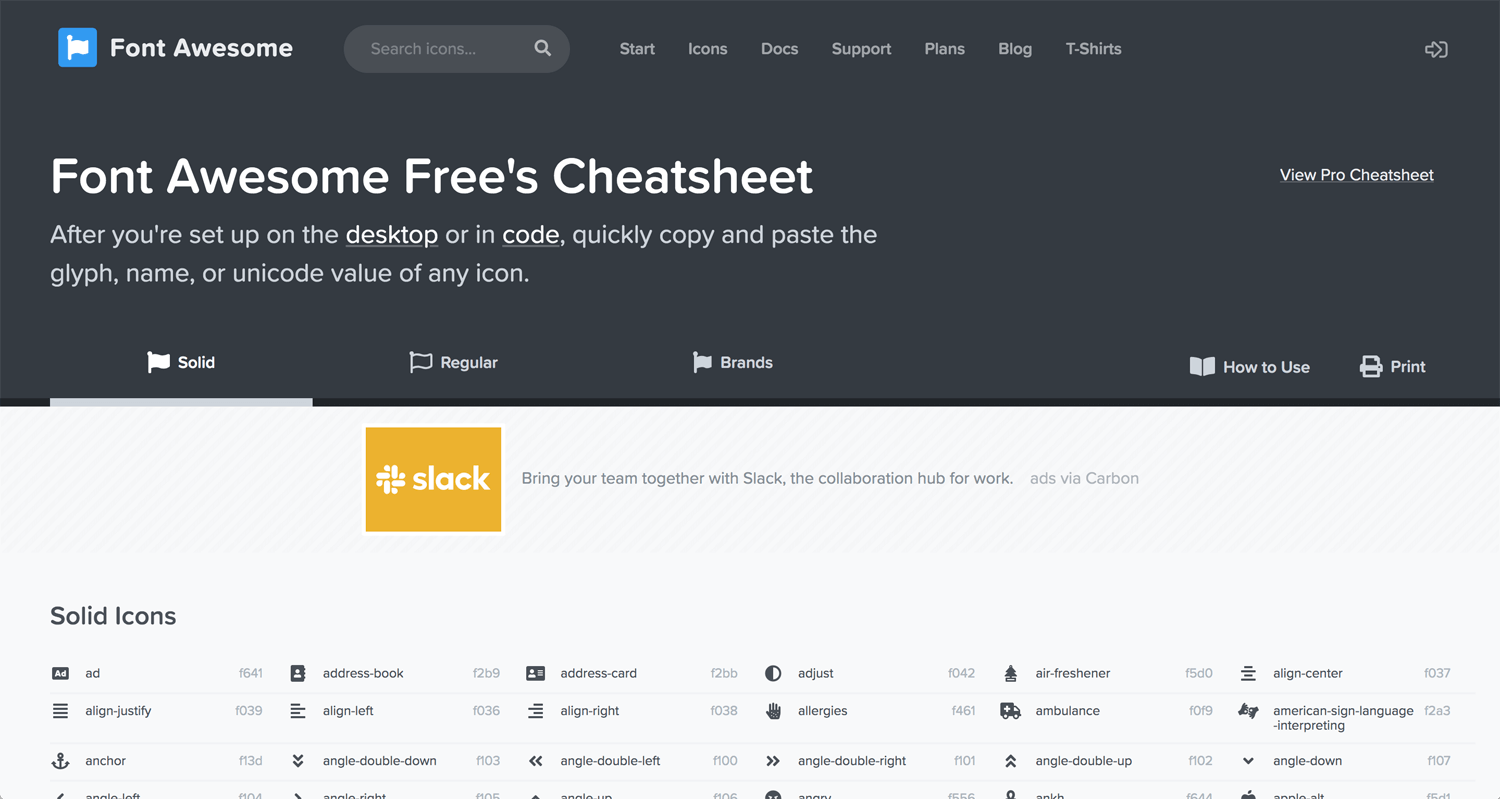1500x799 pixels.
Task: Select the unicode value f641
Action: tap(251, 673)
